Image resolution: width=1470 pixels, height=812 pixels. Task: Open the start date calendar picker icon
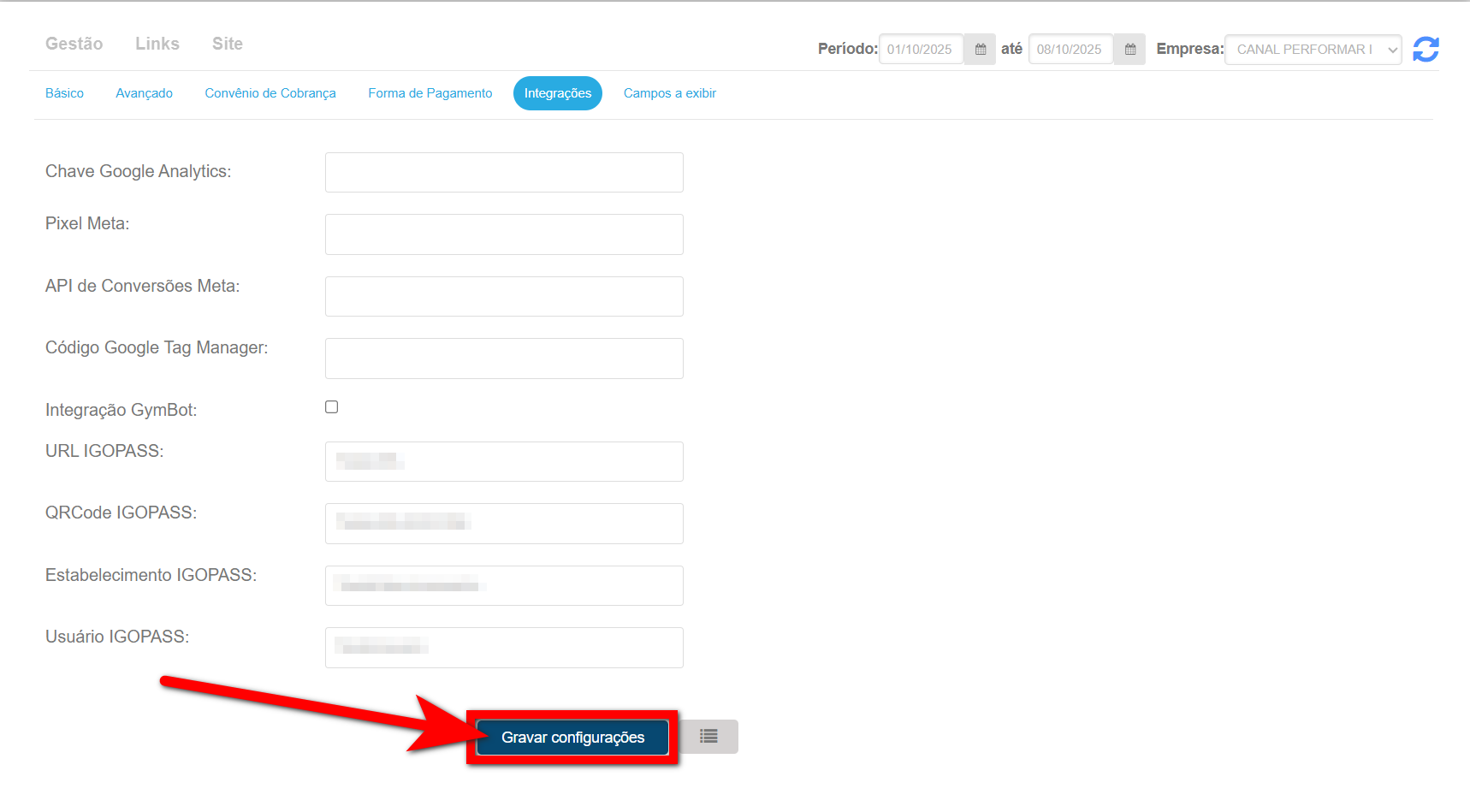pos(981,50)
